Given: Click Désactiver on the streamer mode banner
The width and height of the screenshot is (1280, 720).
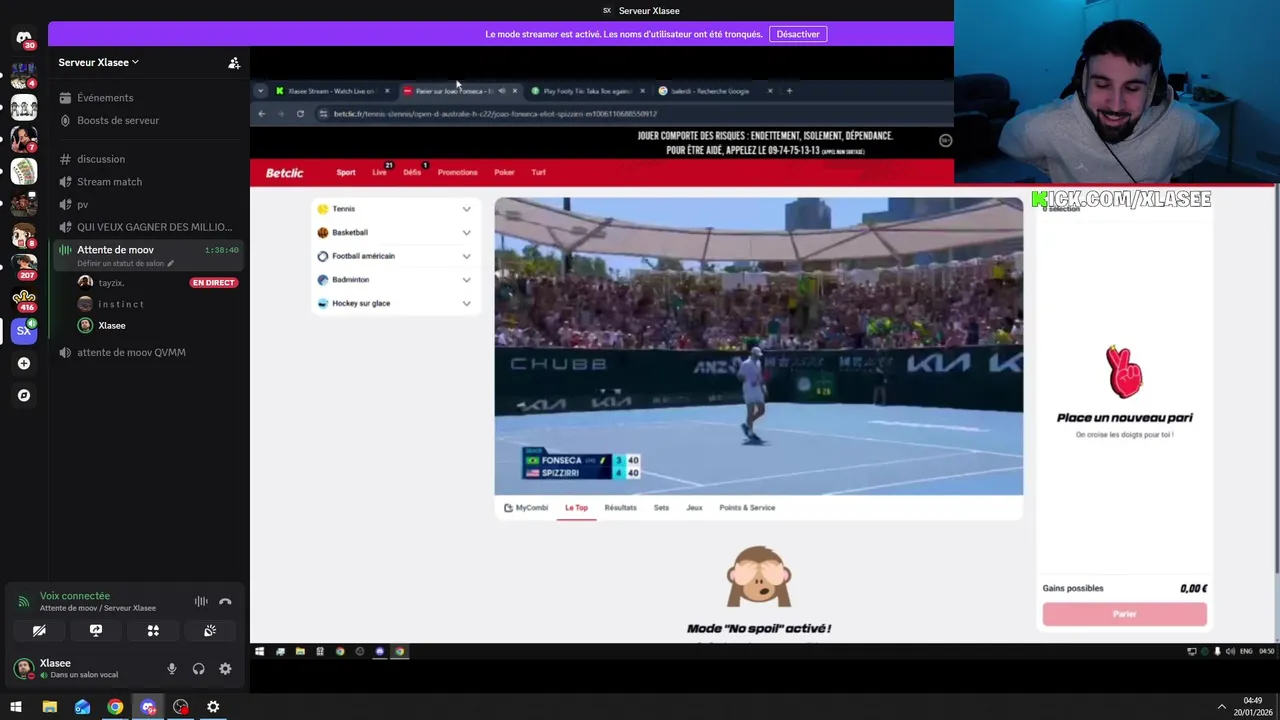Looking at the screenshot, I should (798, 34).
